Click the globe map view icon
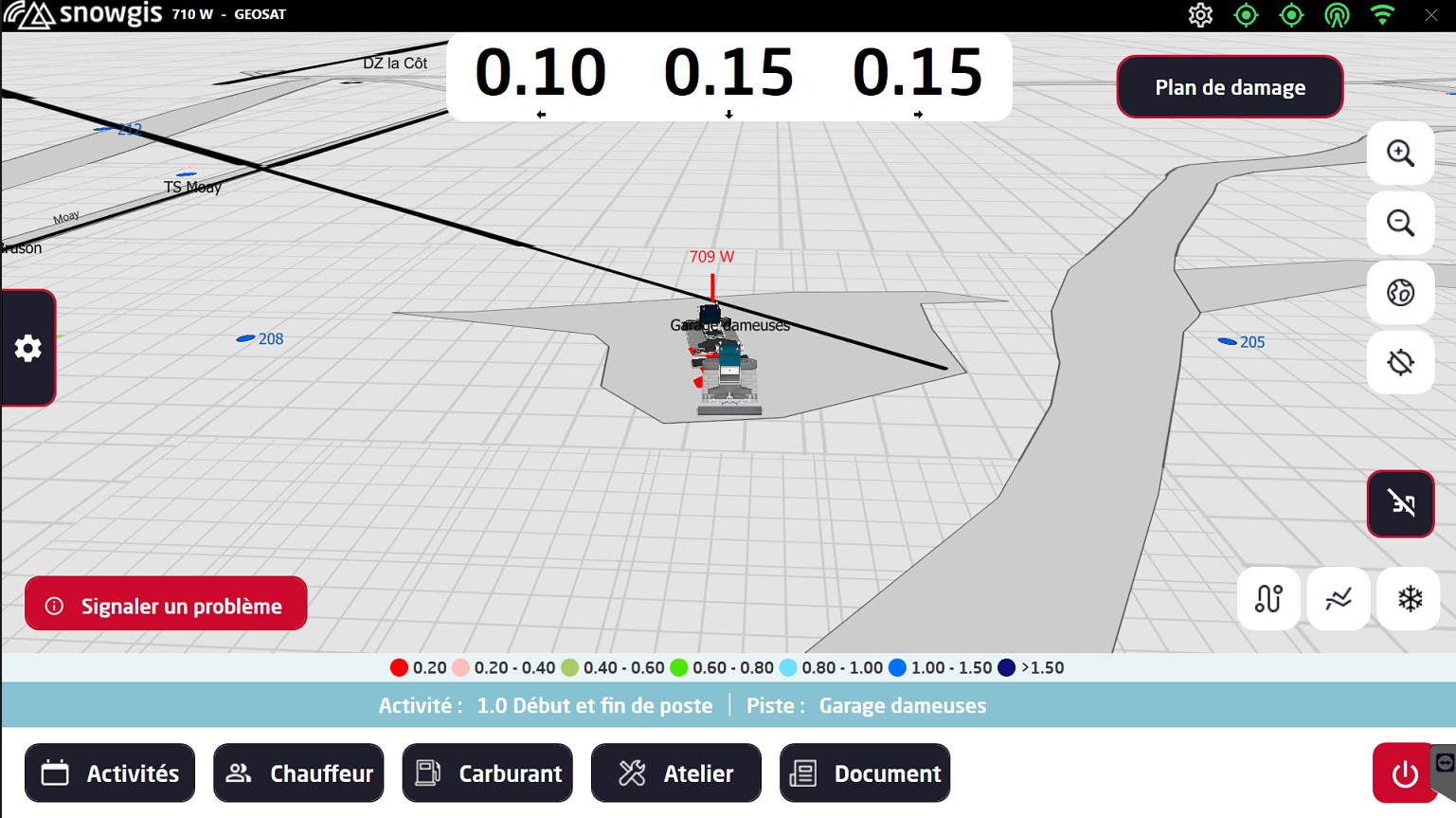The height and width of the screenshot is (818, 1456). (x=1399, y=293)
